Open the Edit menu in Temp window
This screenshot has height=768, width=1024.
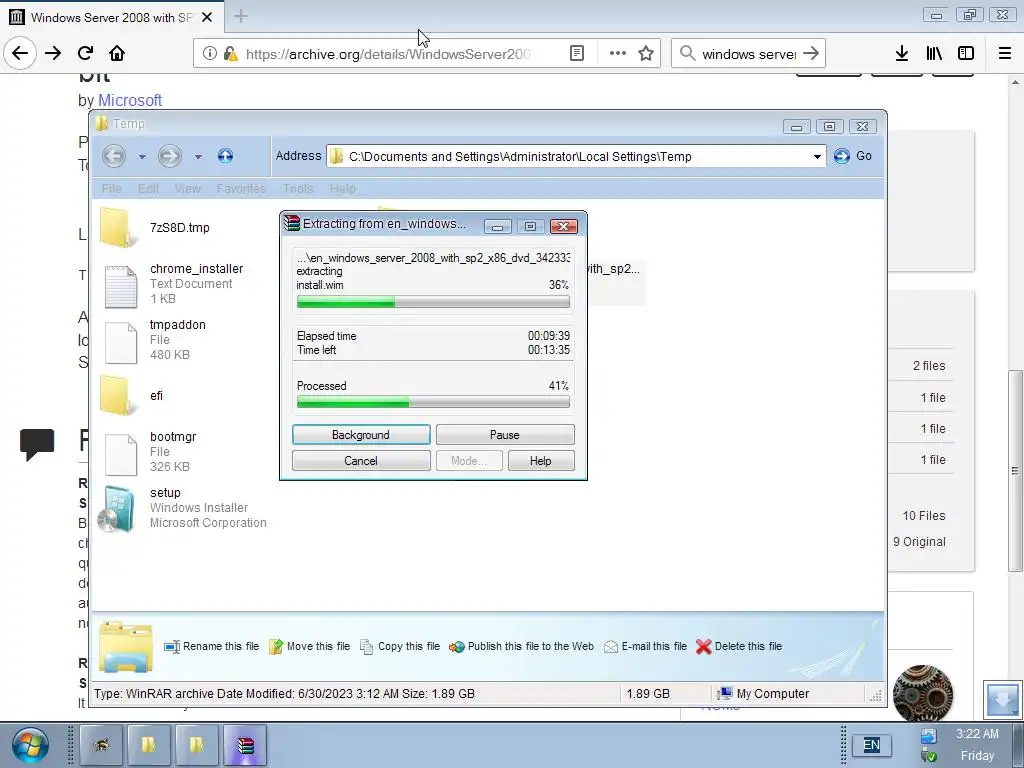148,189
